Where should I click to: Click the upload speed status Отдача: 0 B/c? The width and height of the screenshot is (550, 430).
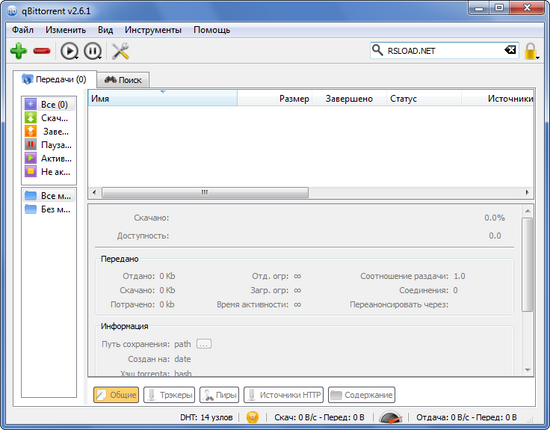467,417
